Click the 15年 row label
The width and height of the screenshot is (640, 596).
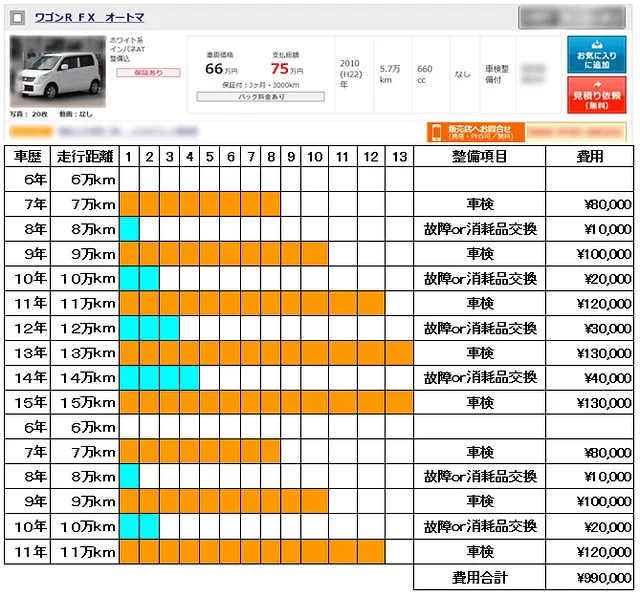[x=28, y=403]
